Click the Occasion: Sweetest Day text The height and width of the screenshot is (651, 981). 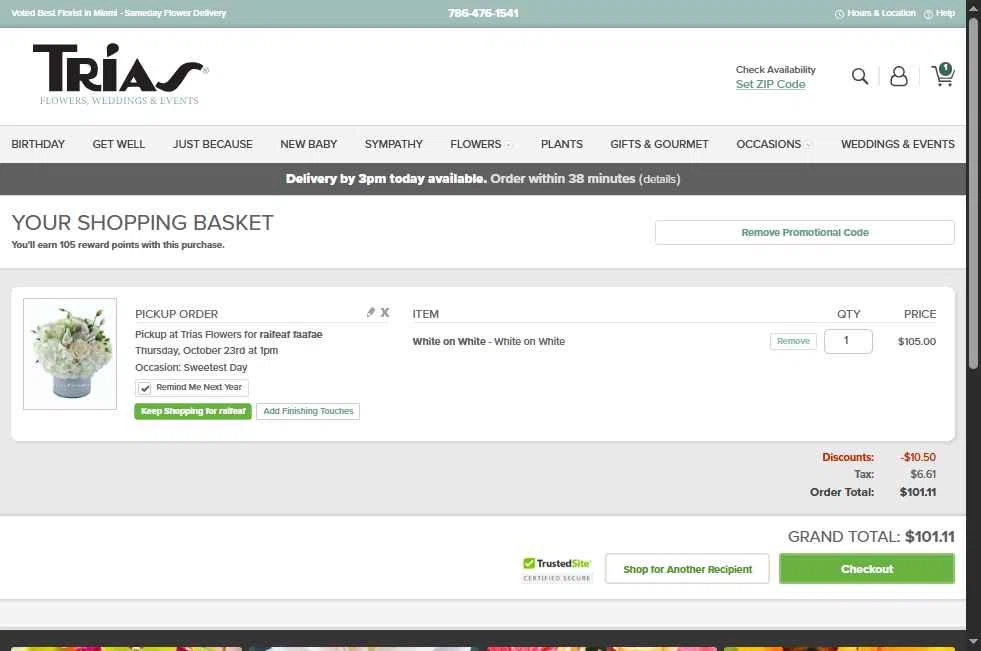pos(191,368)
